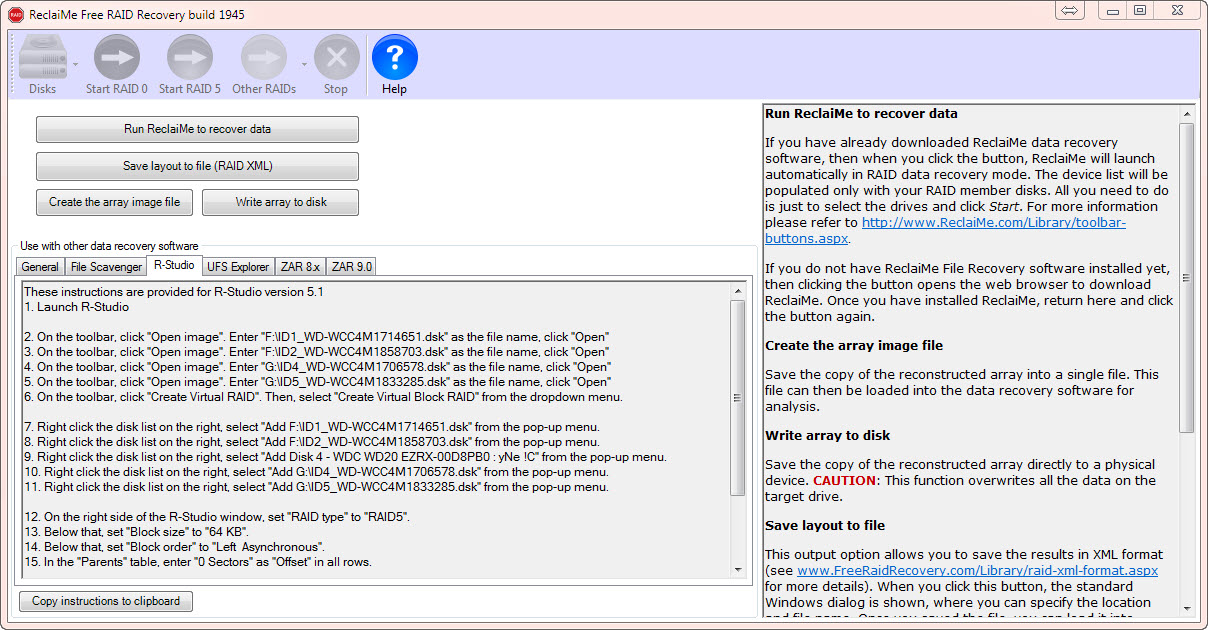Switch to the File Scavenger tab
The image size is (1208, 630).
(x=106, y=267)
